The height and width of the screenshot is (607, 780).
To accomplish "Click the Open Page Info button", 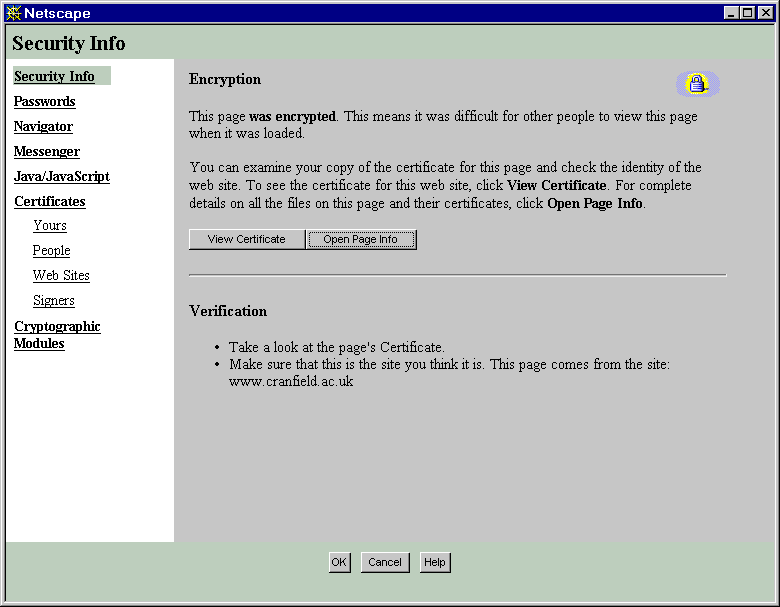I will point(361,239).
